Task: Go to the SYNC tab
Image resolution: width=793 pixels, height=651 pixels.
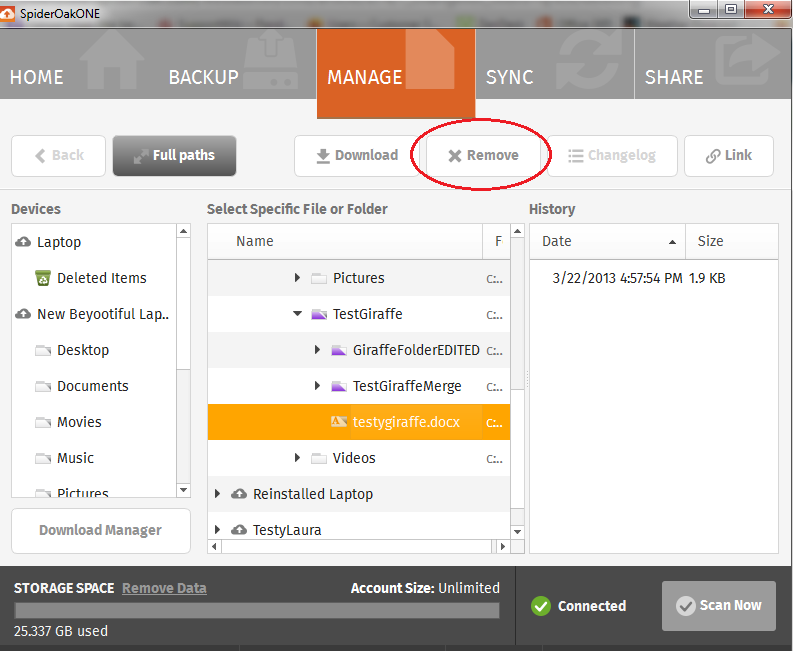Action: point(555,64)
